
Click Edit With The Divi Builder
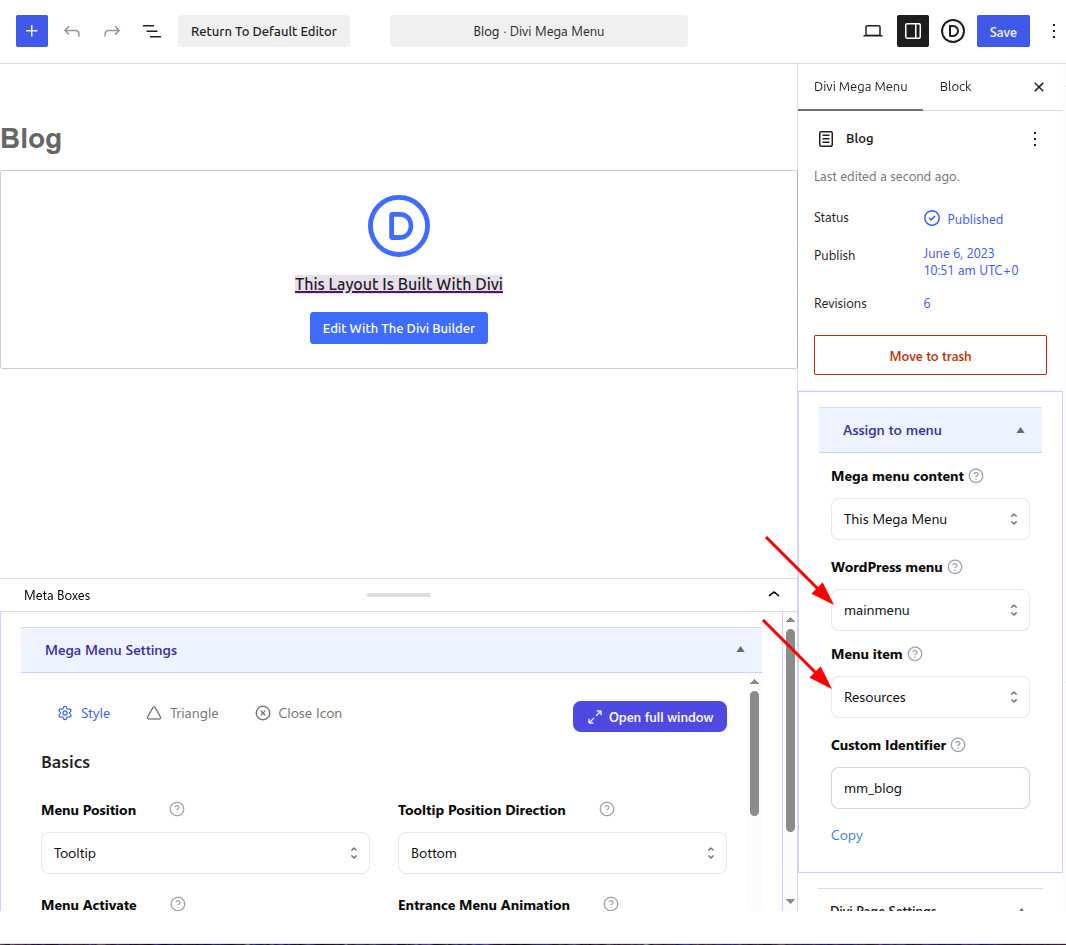click(399, 328)
